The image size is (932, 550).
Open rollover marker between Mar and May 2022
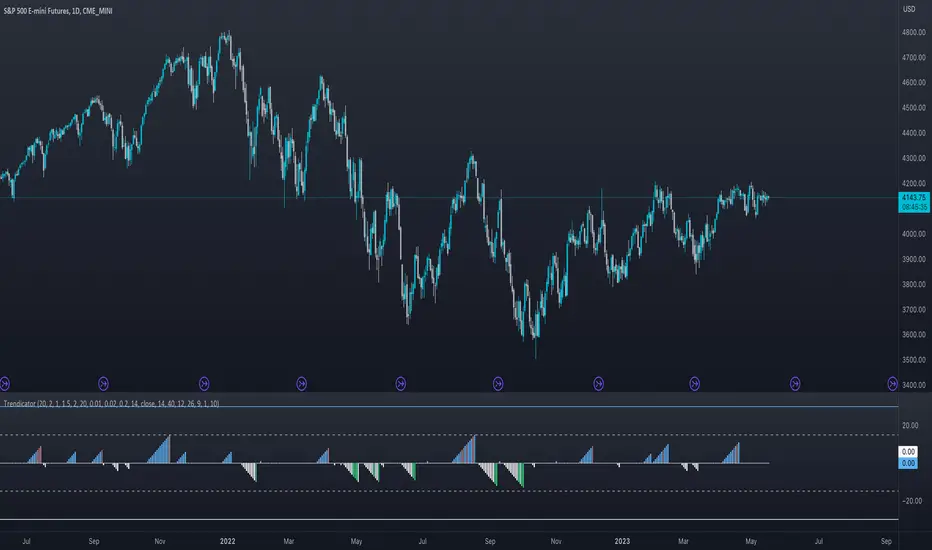[301, 384]
